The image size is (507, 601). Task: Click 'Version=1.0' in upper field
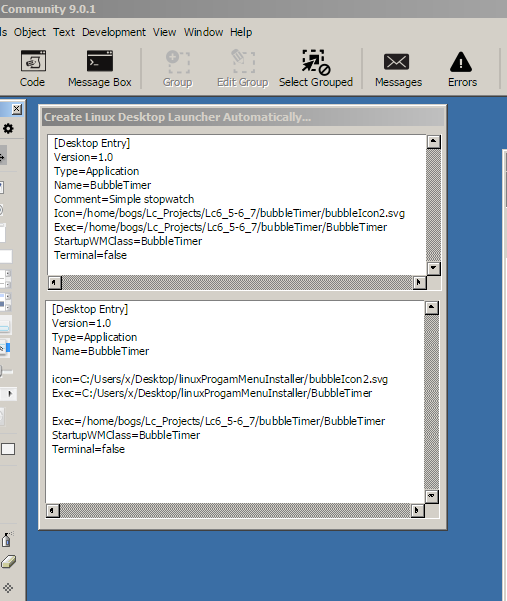point(83,157)
